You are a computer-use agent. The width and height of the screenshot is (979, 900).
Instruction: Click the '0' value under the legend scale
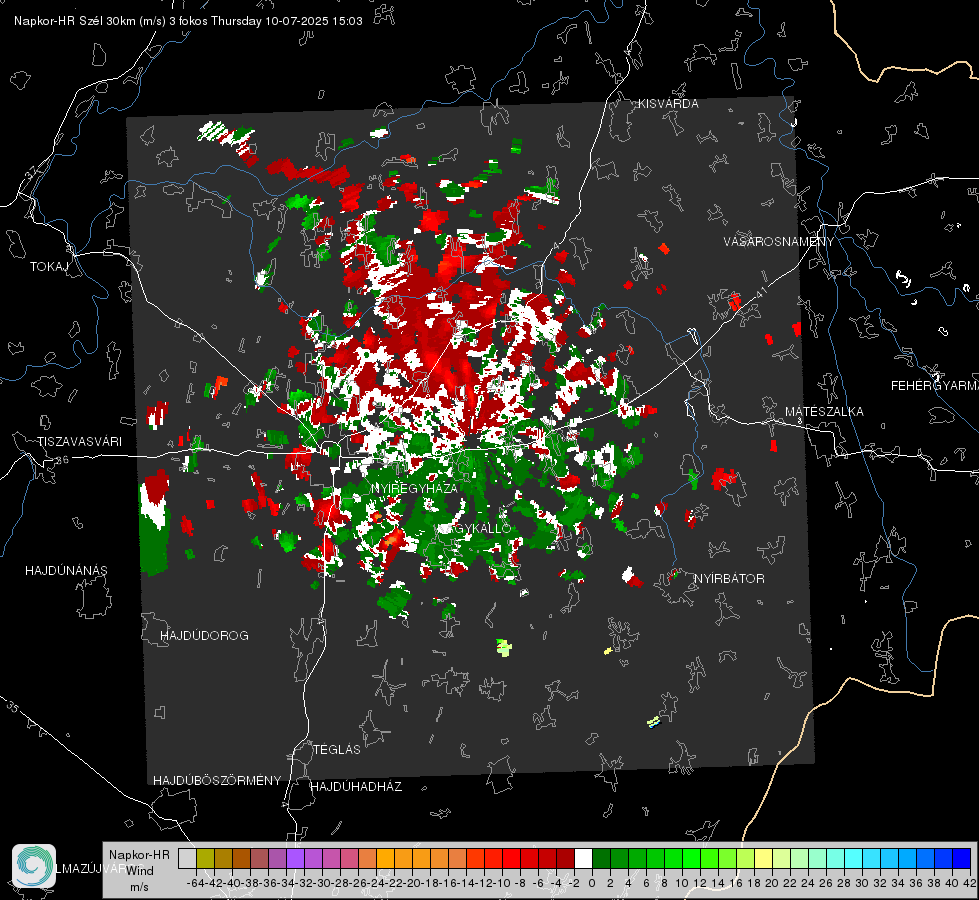pos(591,883)
